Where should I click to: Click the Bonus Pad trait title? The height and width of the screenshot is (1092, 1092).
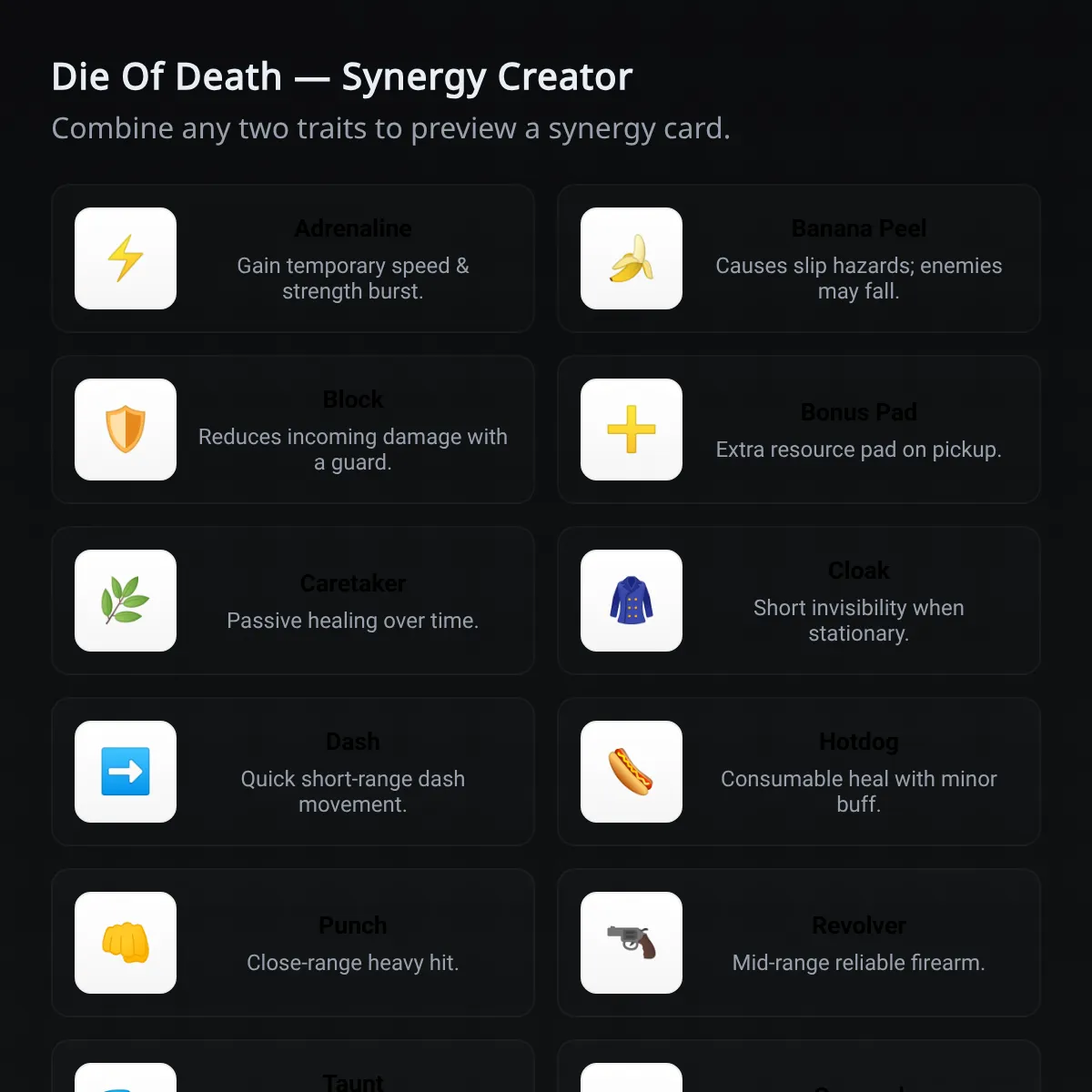tap(859, 412)
